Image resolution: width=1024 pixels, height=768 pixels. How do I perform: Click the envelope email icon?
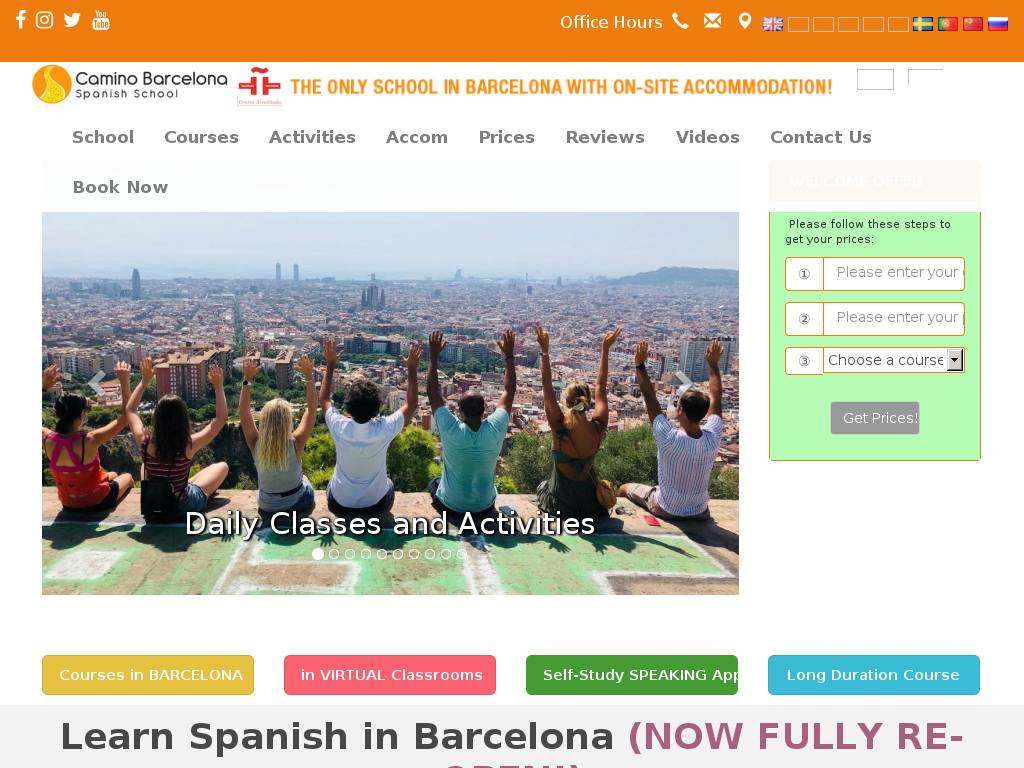point(712,21)
